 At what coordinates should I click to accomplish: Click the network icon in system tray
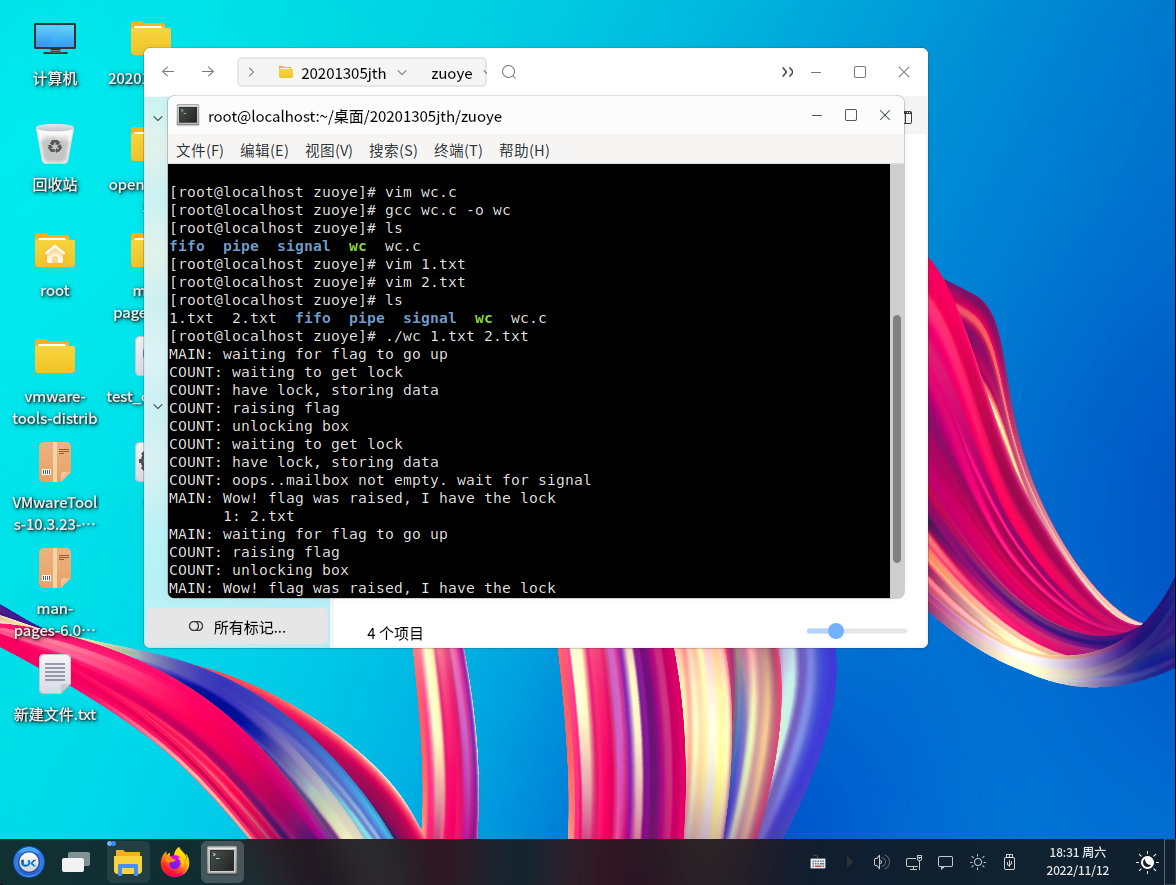click(913, 862)
